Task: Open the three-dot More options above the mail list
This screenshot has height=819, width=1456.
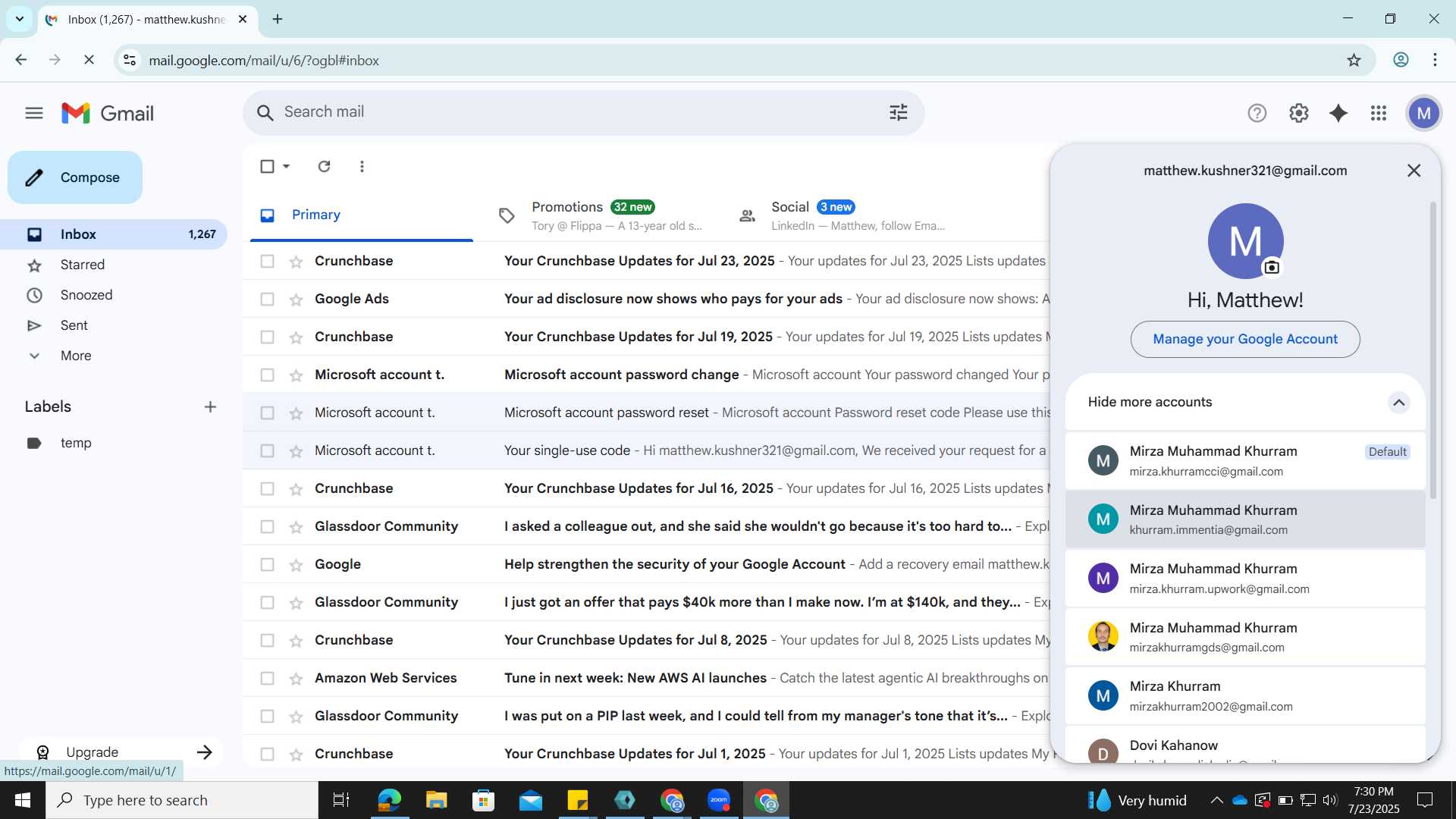Action: pyautogui.click(x=362, y=166)
